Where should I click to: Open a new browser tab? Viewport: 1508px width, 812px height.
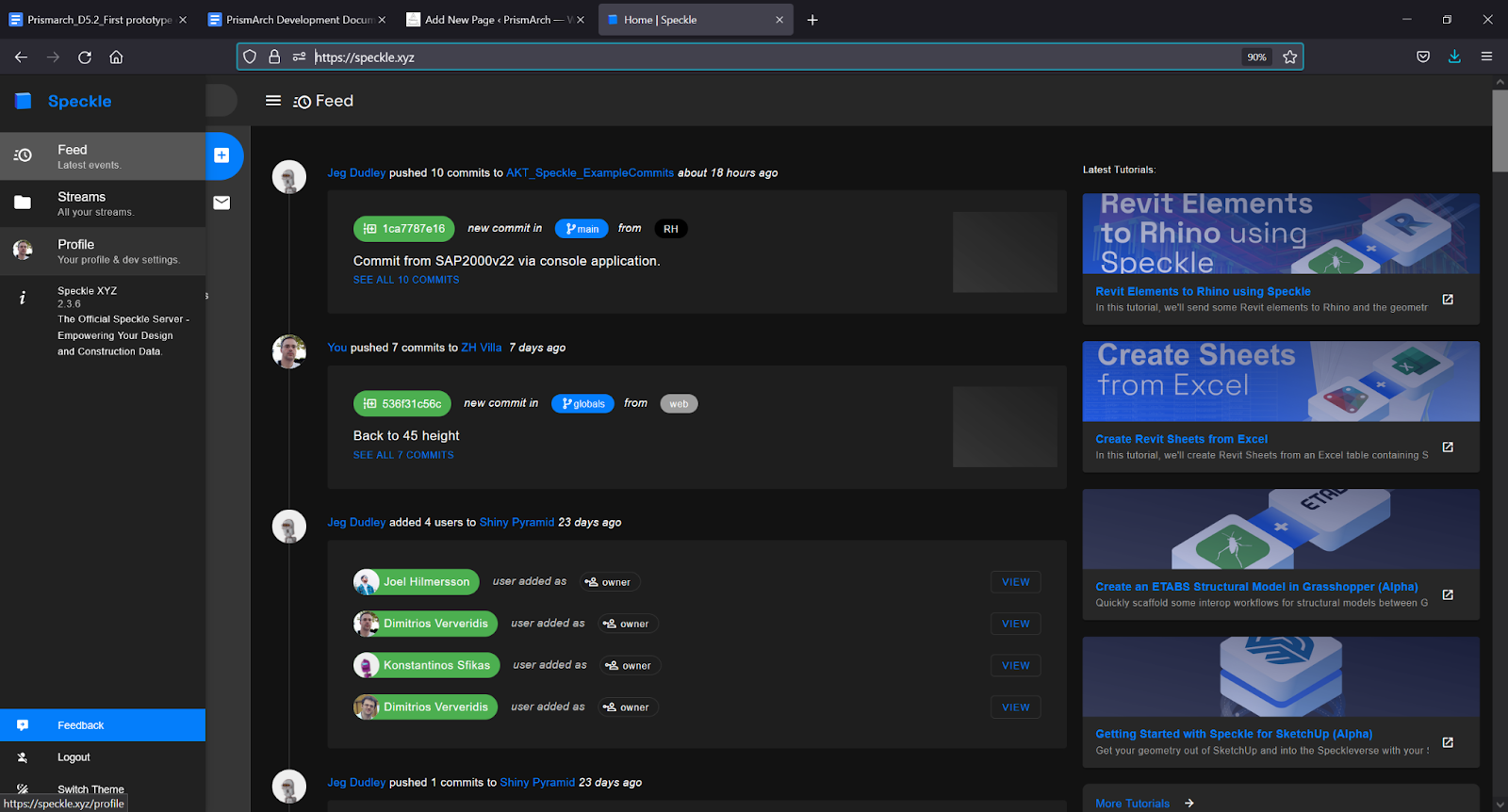coord(812,20)
